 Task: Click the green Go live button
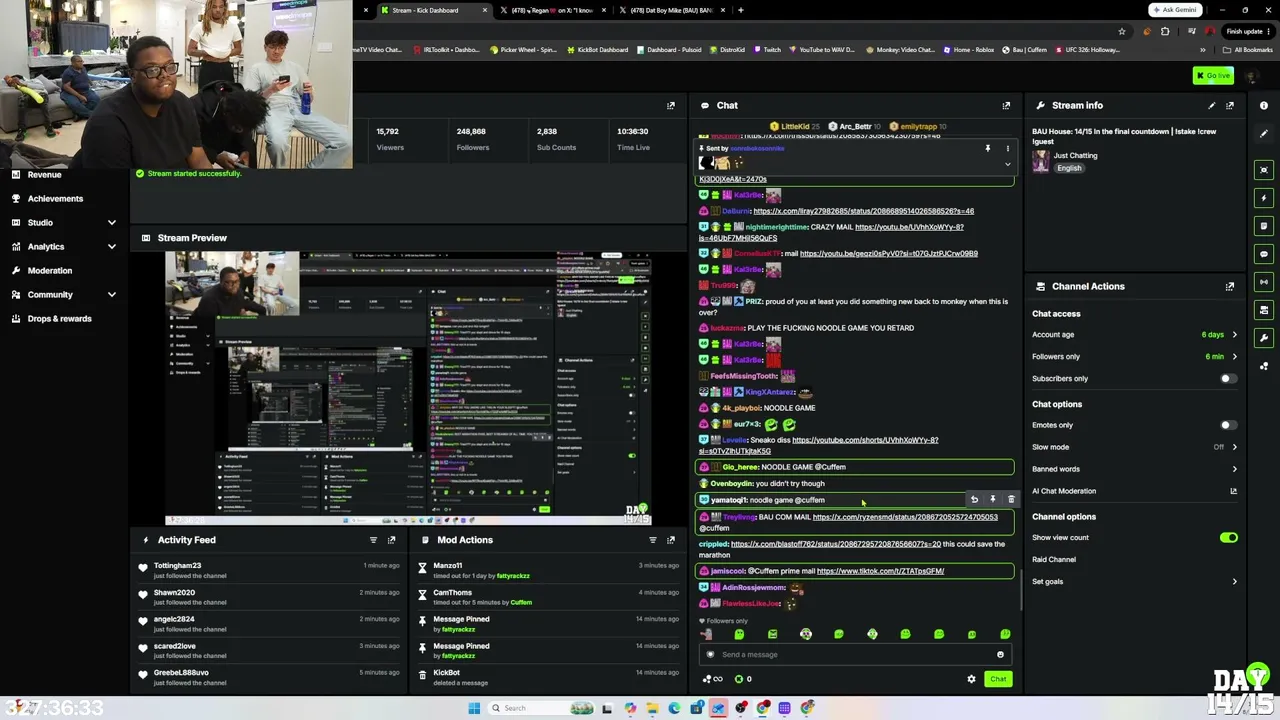1213,76
